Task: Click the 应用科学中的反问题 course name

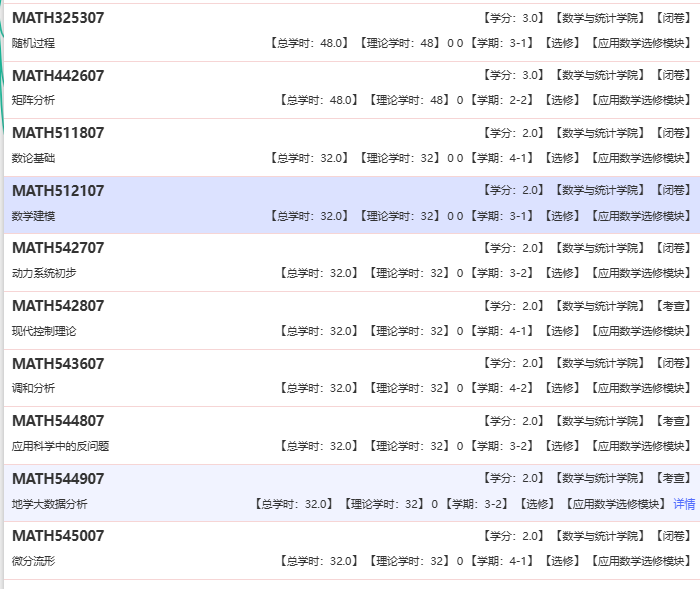Action: (60, 446)
